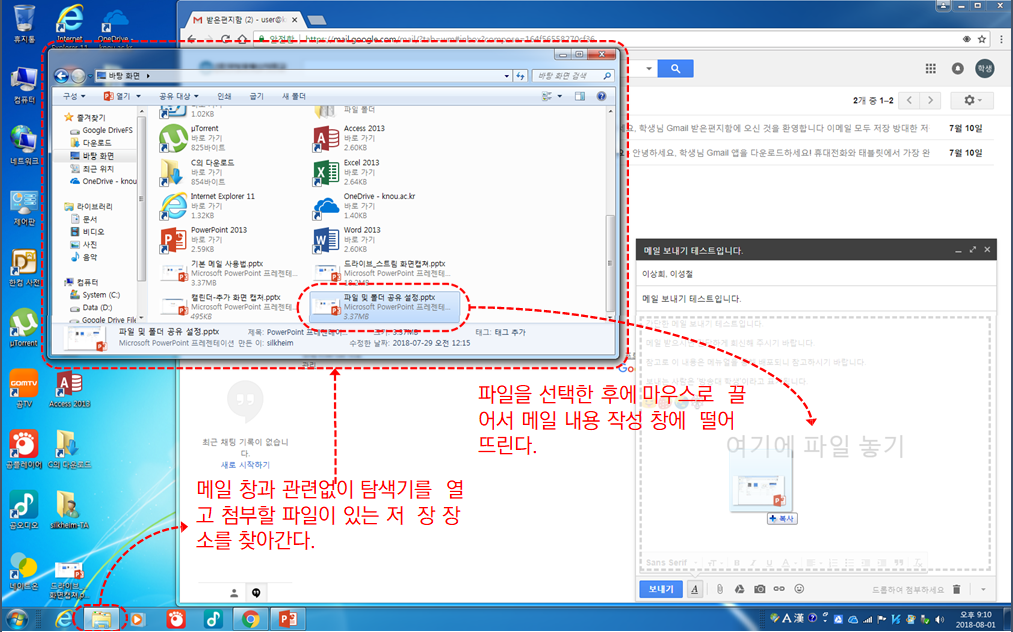The width and height of the screenshot is (1013, 632).
Task: Click the volume speaker tray icon
Action: click(939, 619)
